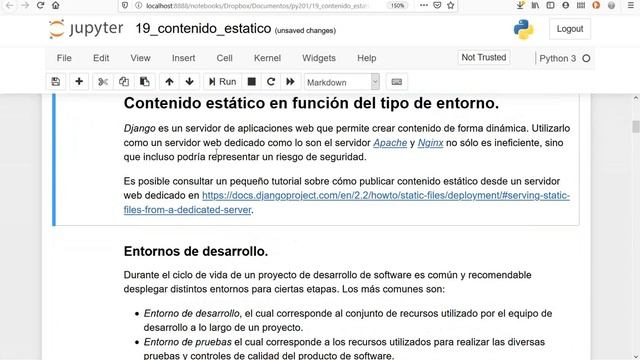This screenshot has width=640, height=360.
Task: Restart the kernel icon
Action: pyautogui.click(x=271, y=82)
